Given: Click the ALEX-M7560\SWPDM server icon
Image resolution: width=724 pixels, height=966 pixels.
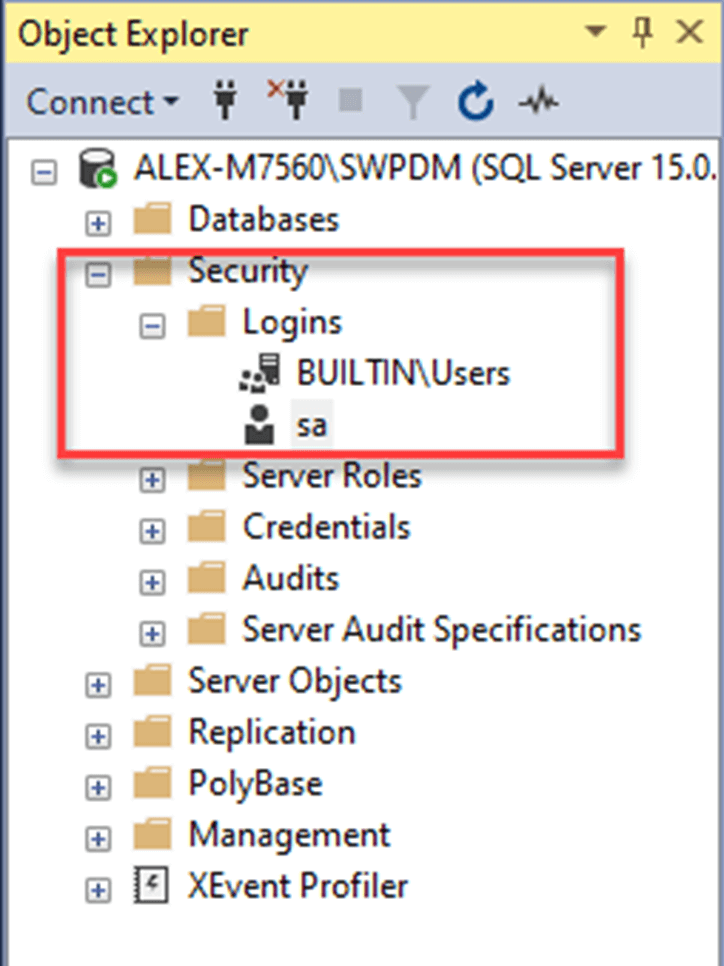Looking at the screenshot, I should [x=97, y=168].
